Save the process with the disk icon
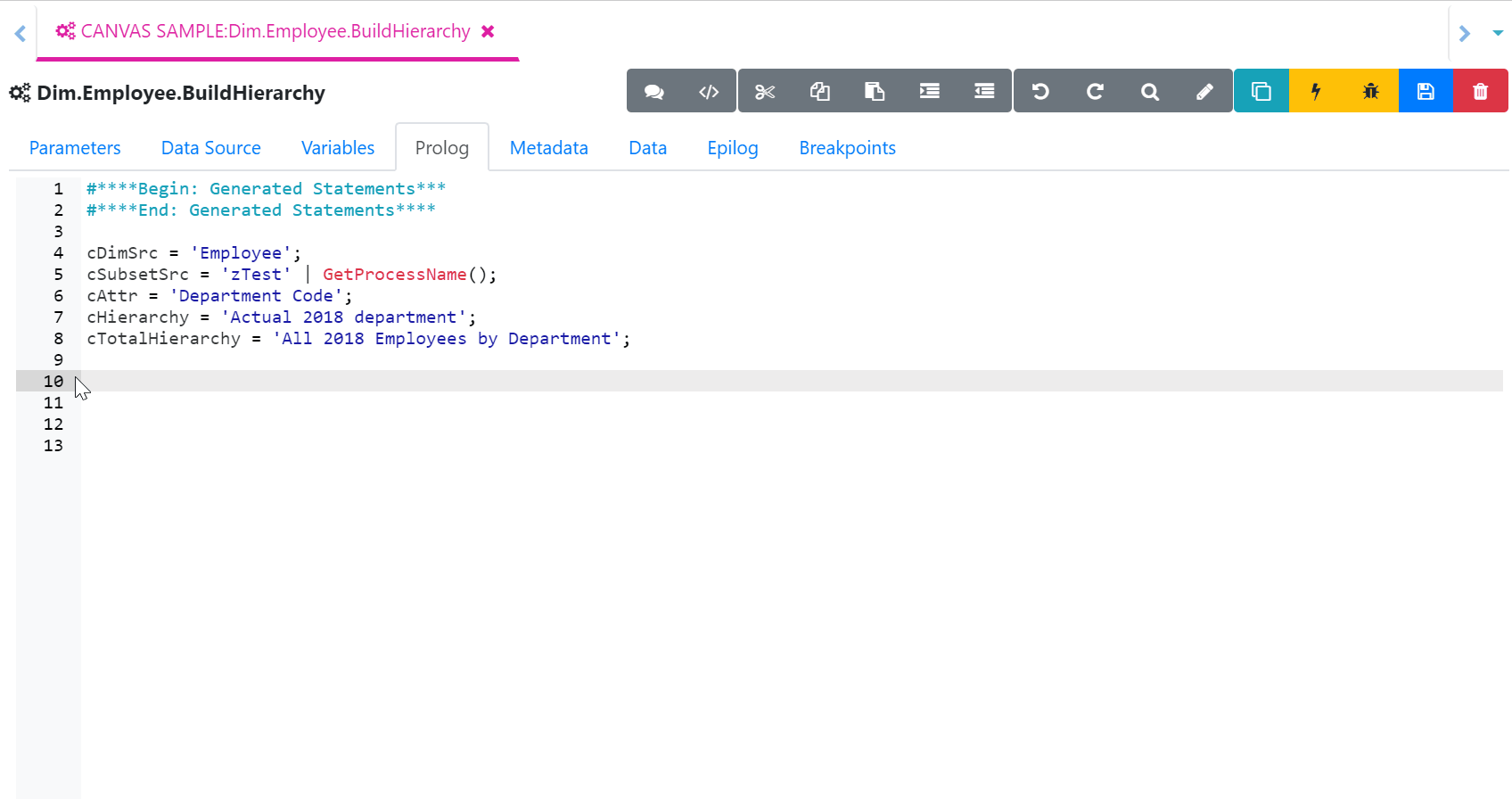Viewport: 1512px width, 799px height. click(x=1426, y=91)
